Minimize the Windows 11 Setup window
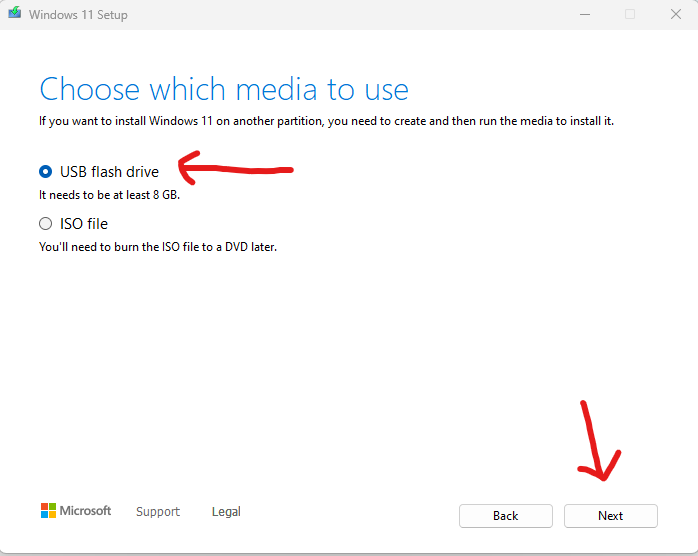This screenshot has height=556, width=698. point(585,15)
